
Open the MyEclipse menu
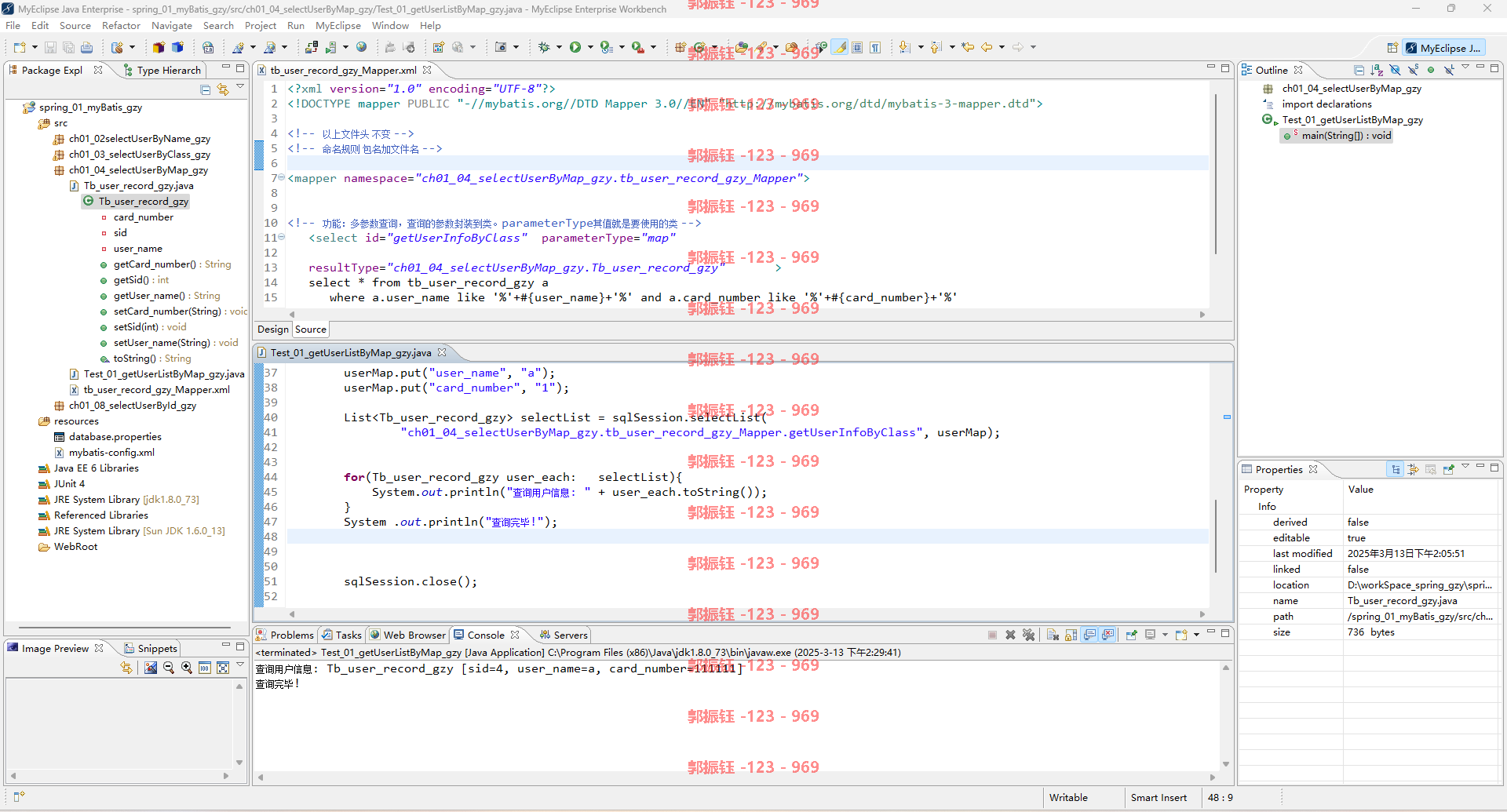pos(338,26)
